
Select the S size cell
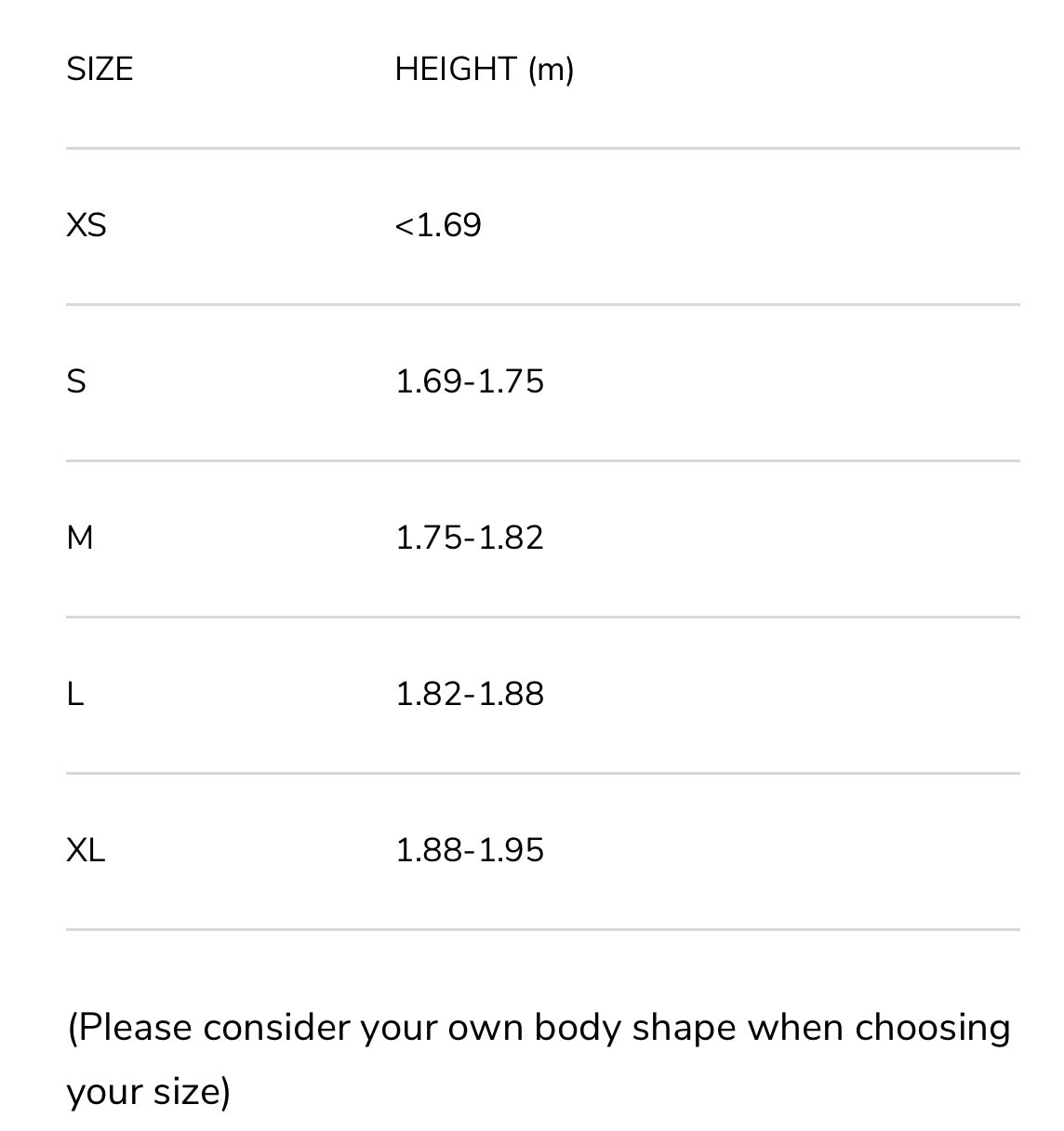tap(76, 382)
